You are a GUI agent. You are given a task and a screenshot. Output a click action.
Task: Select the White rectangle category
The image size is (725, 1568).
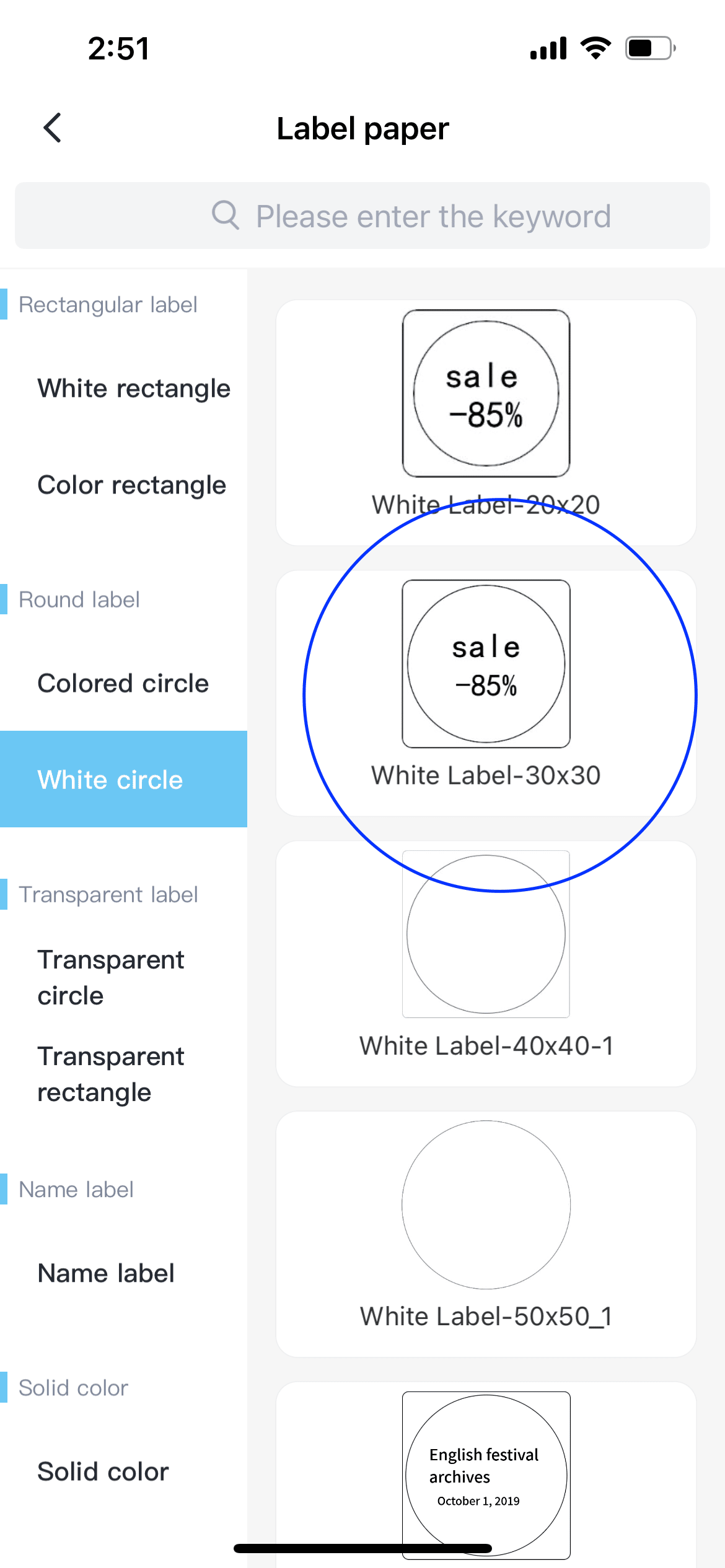(134, 388)
